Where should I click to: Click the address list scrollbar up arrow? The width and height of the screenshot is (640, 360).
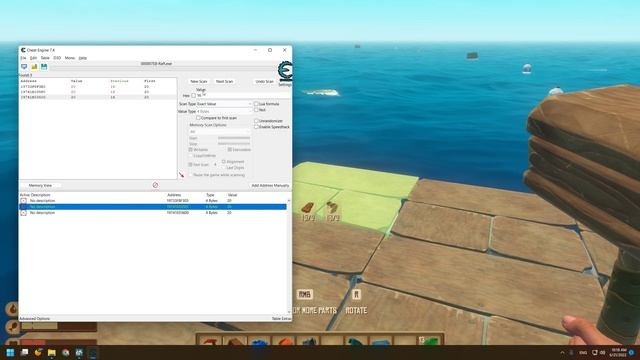point(289,200)
